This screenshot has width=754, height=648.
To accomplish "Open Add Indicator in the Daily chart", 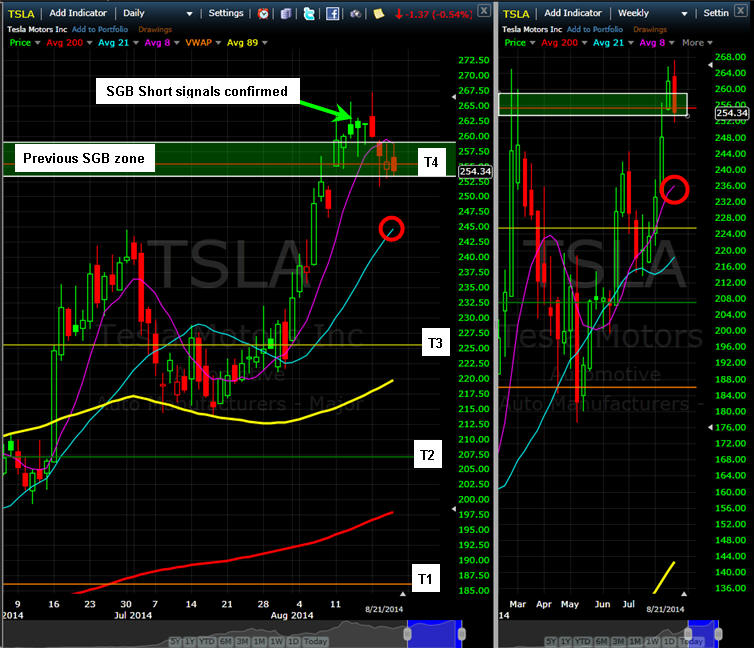I will [x=78, y=13].
